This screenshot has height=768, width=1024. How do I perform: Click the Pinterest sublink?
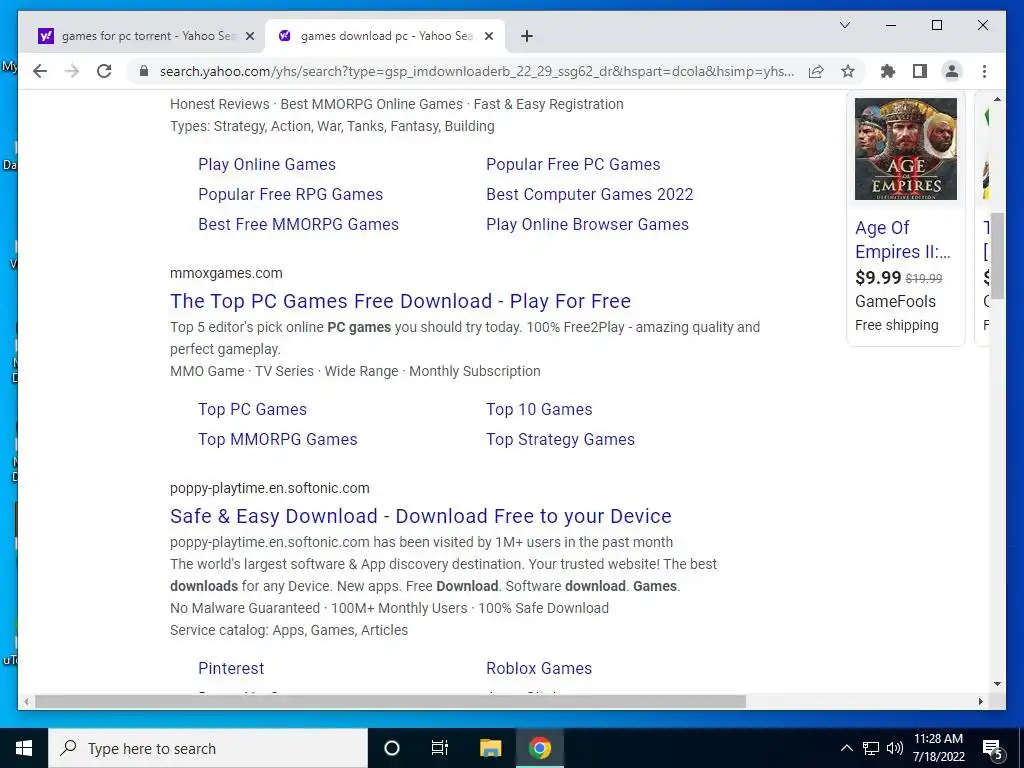(231, 668)
